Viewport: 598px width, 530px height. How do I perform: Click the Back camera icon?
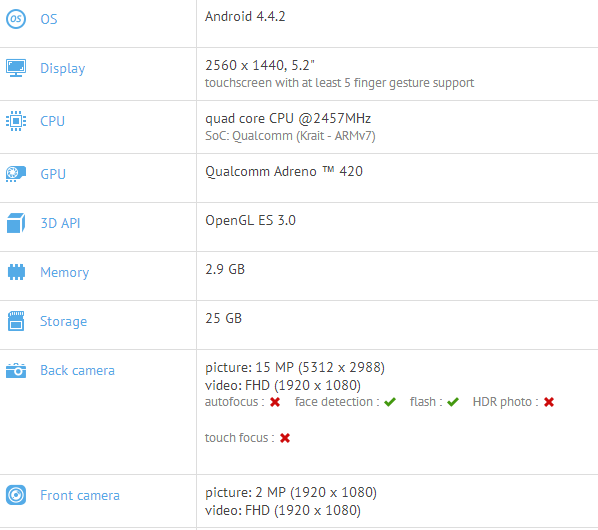pos(16,370)
